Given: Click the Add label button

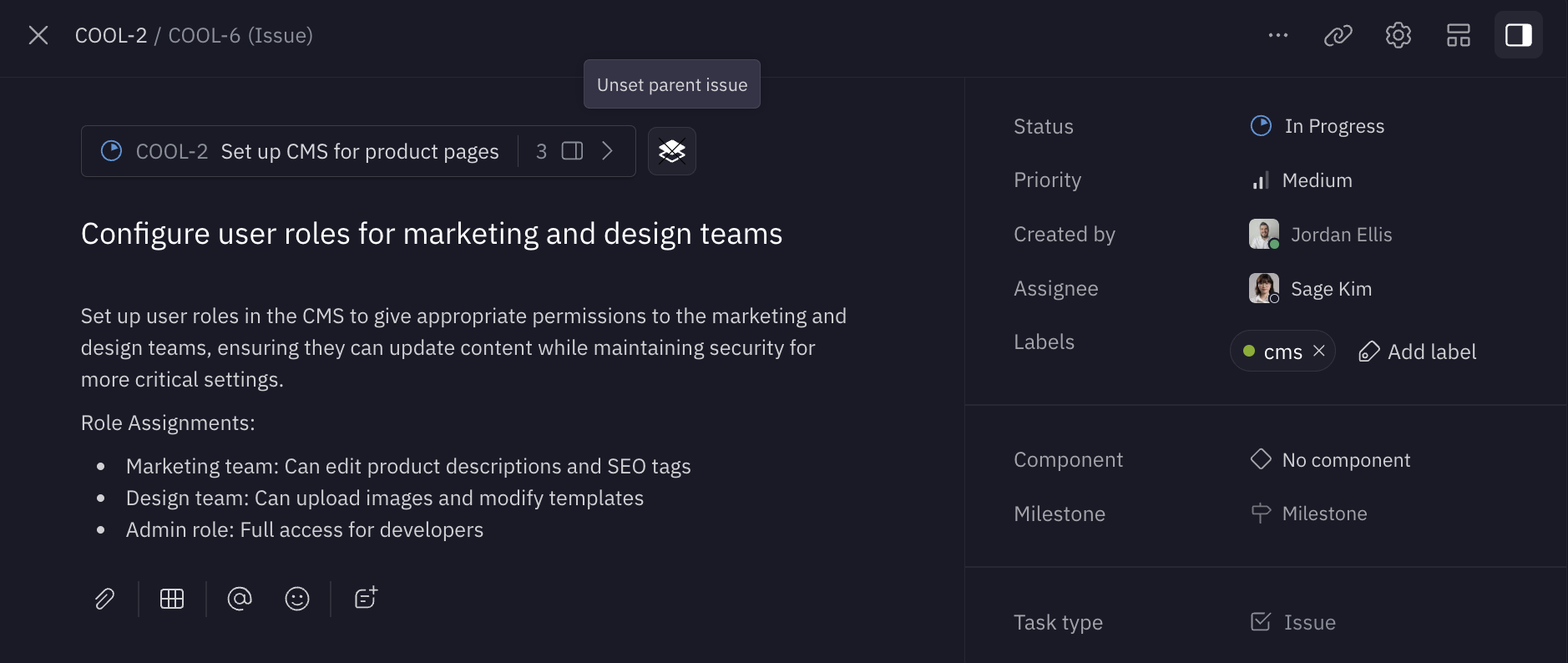Looking at the screenshot, I should coord(1418,352).
